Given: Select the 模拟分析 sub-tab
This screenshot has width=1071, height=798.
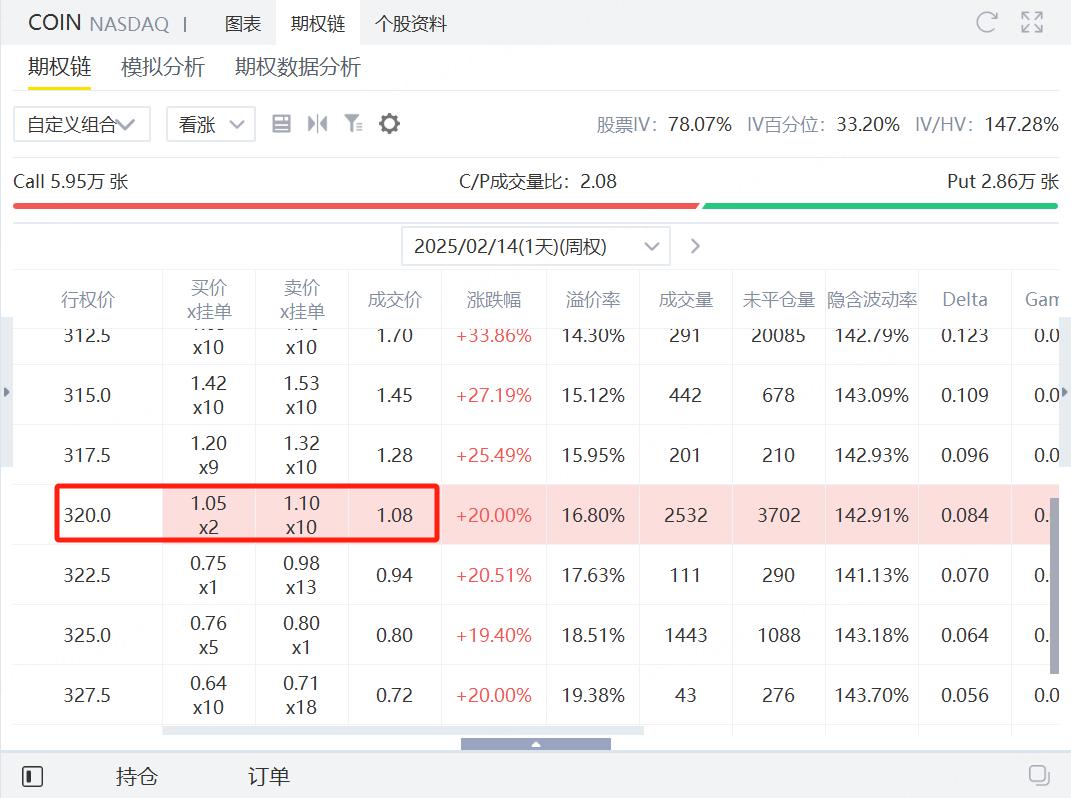Looking at the screenshot, I should coord(163,67).
